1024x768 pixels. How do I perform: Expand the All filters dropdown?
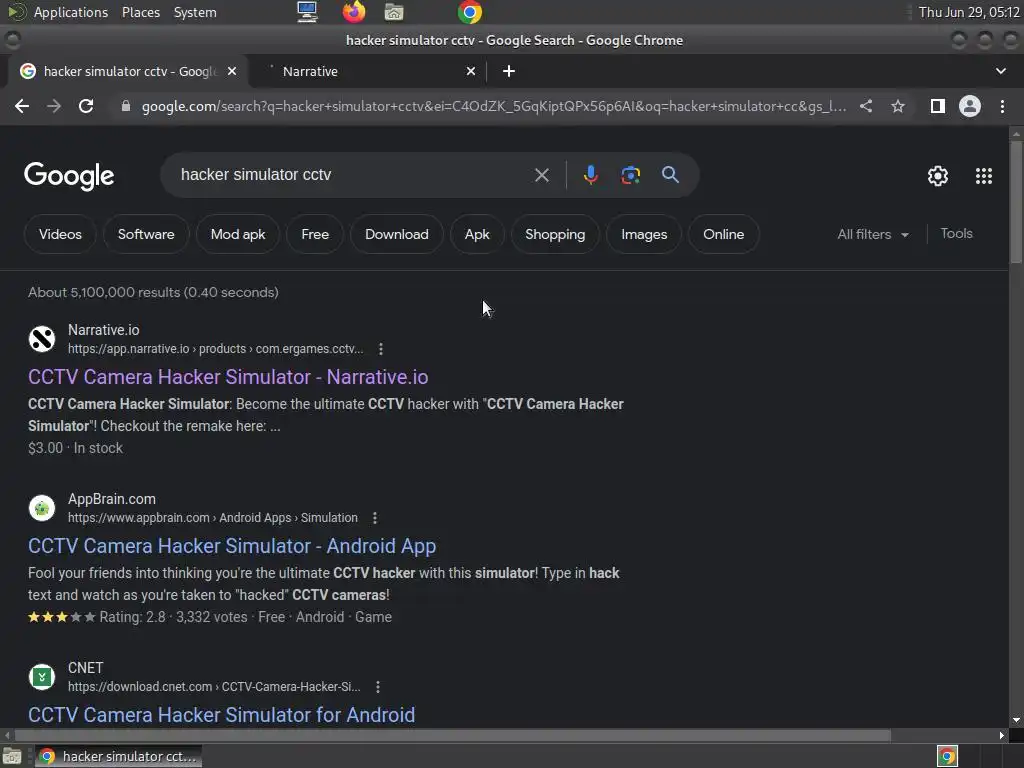pyautogui.click(x=873, y=234)
